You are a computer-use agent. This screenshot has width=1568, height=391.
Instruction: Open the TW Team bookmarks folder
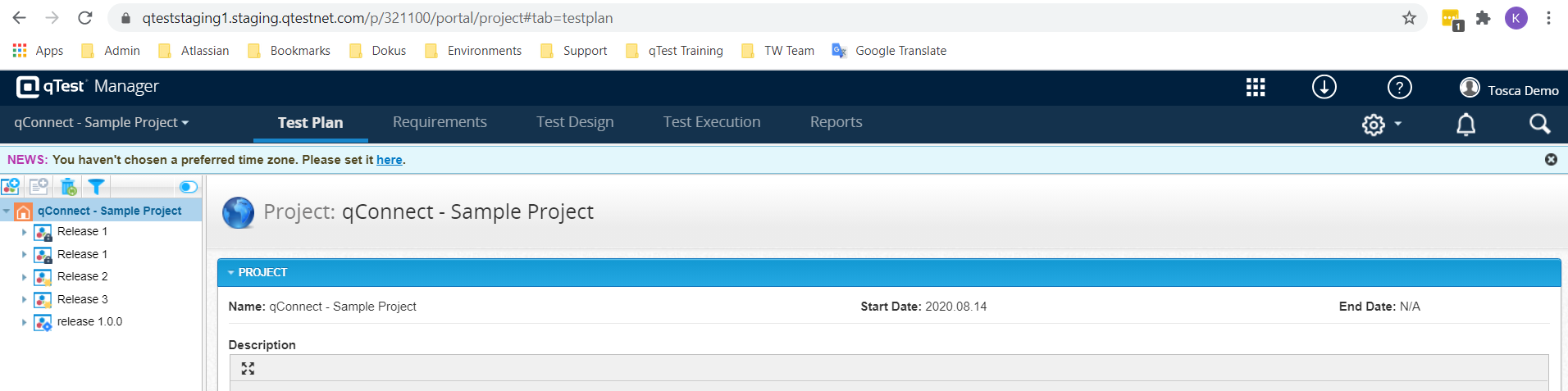click(777, 51)
